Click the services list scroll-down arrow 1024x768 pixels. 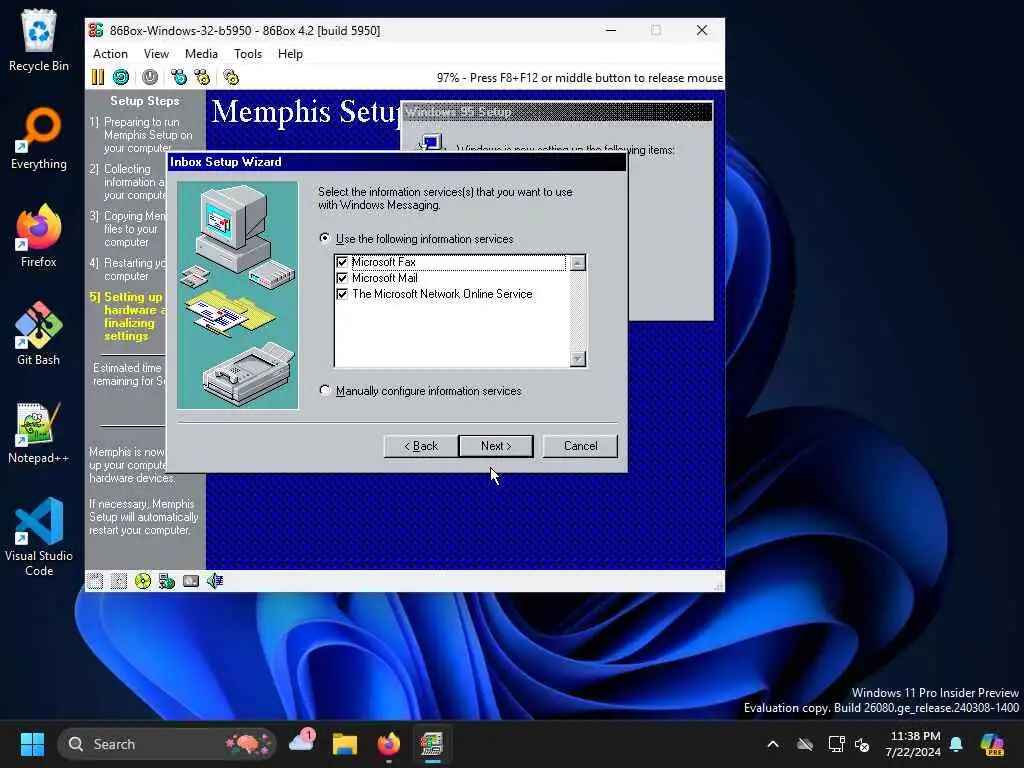click(x=577, y=359)
